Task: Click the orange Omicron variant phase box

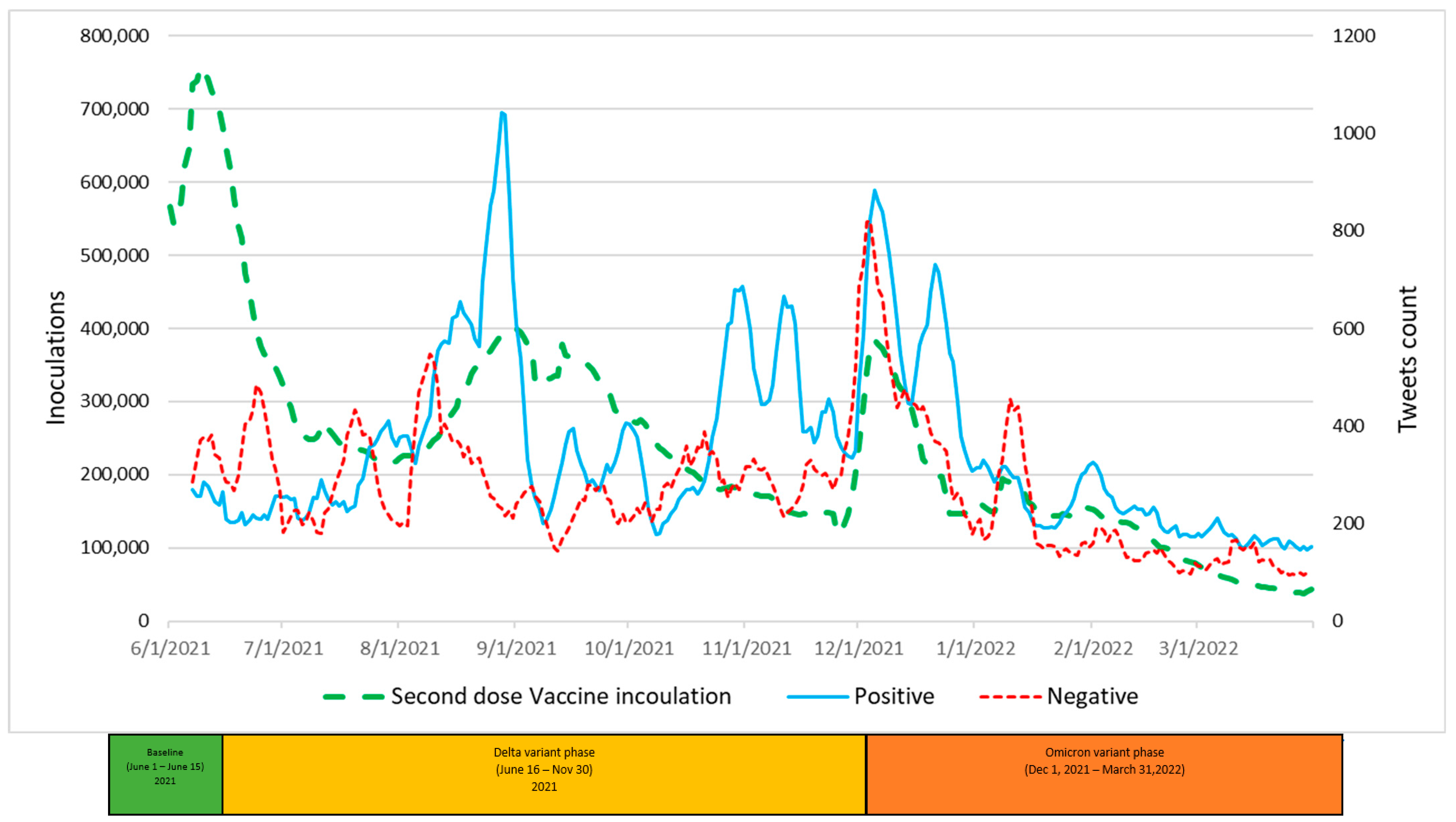Action: [x=1104, y=774]
